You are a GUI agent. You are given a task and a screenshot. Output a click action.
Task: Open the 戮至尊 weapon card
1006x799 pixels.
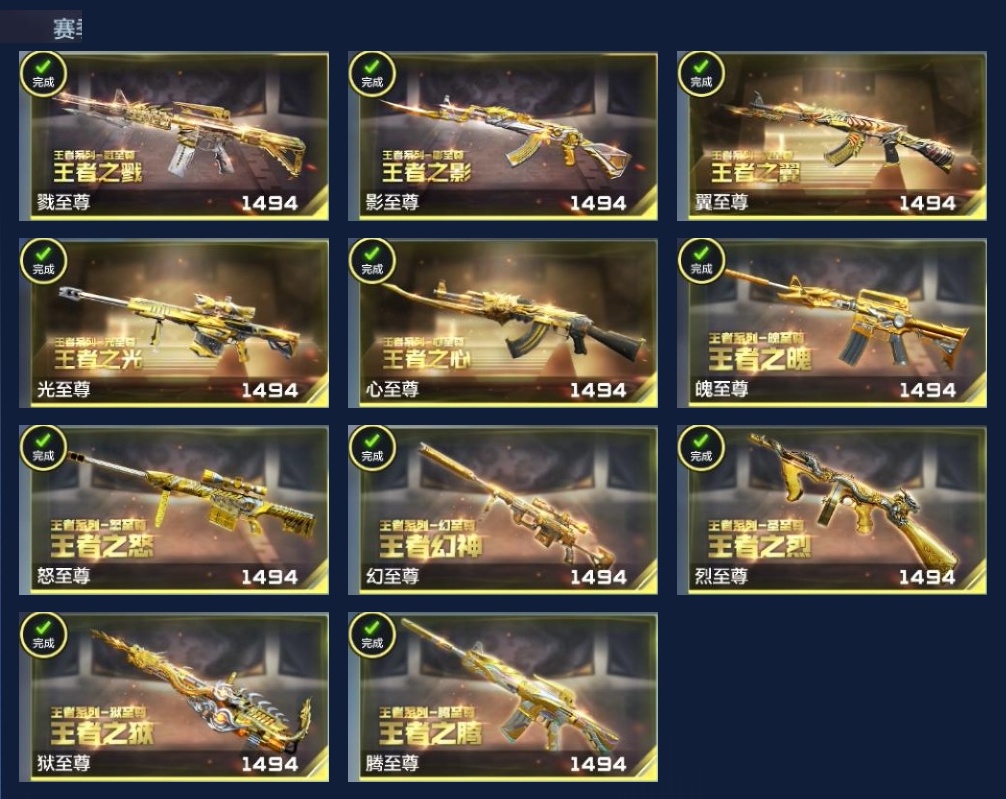click(174, 136)
